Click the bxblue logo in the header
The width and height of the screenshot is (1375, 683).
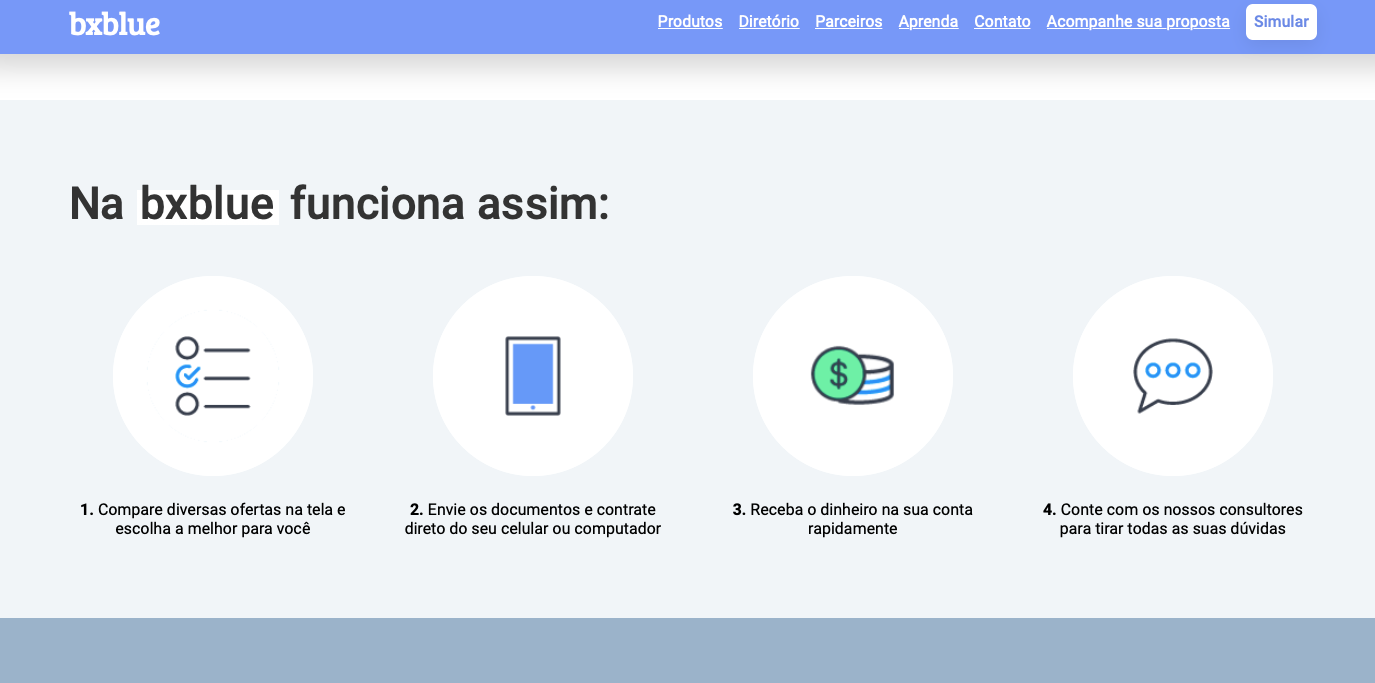point(115,23)
